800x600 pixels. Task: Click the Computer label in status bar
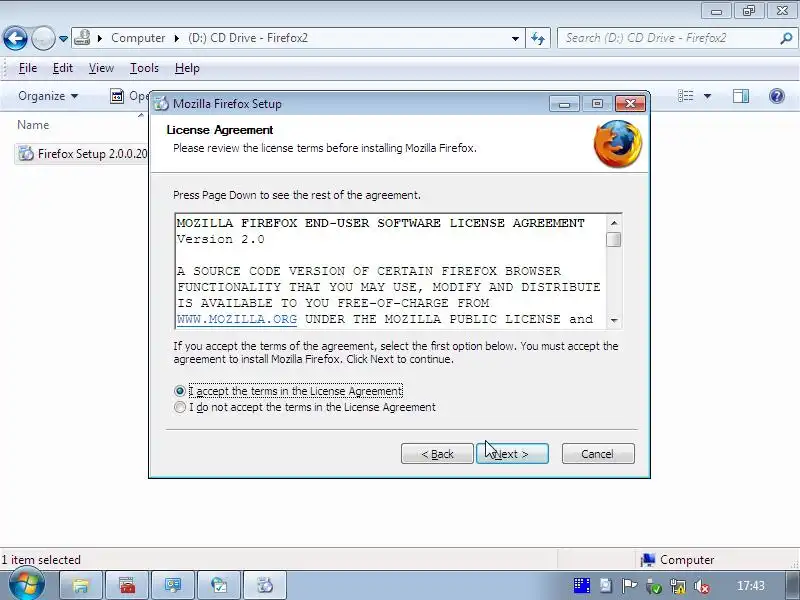tap(687, 560)
